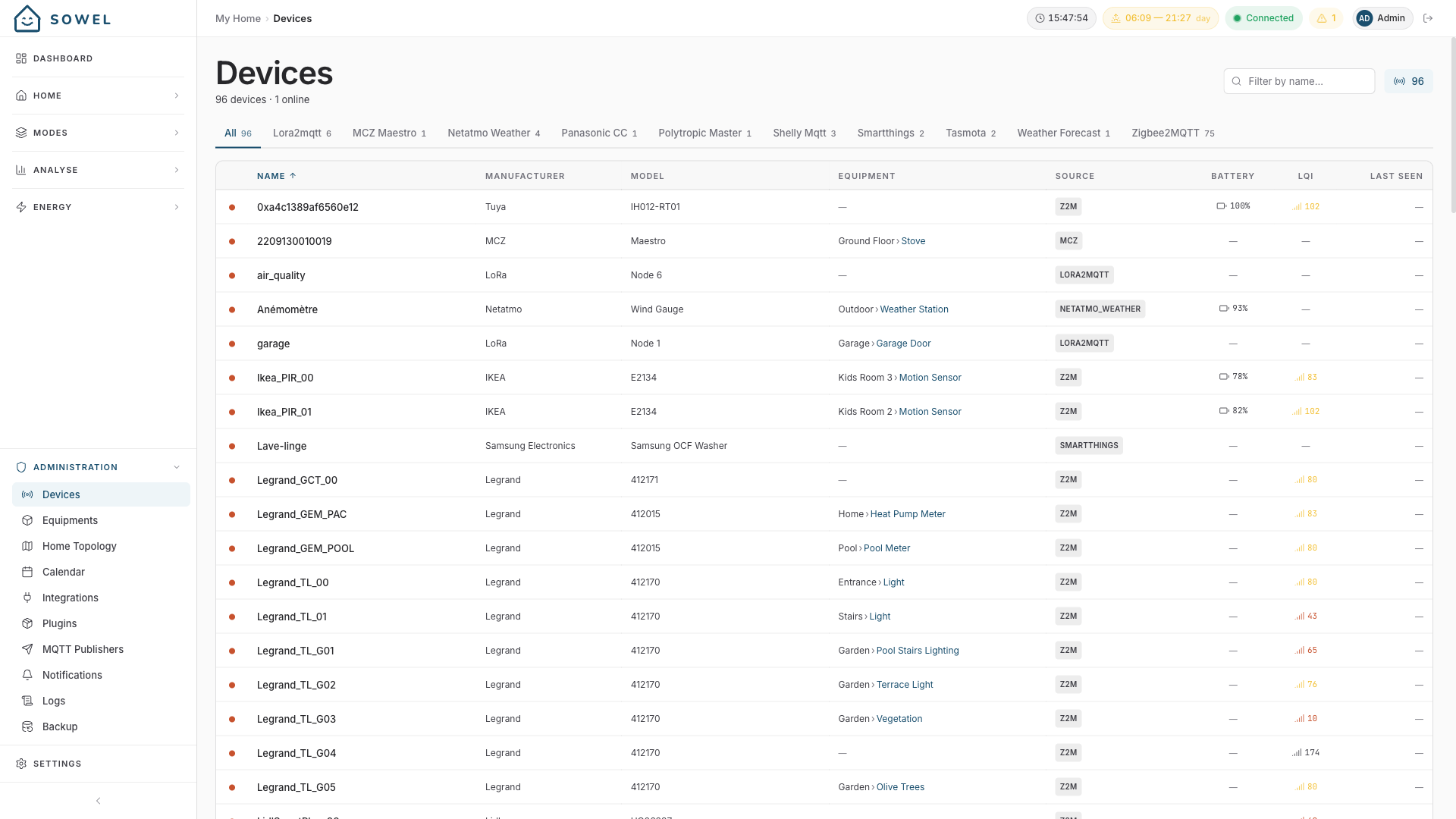Image resolution: width=1456 pixels, height=819 pixels.
Task: Click the AD admin avatar
Action: point(1364,18)
